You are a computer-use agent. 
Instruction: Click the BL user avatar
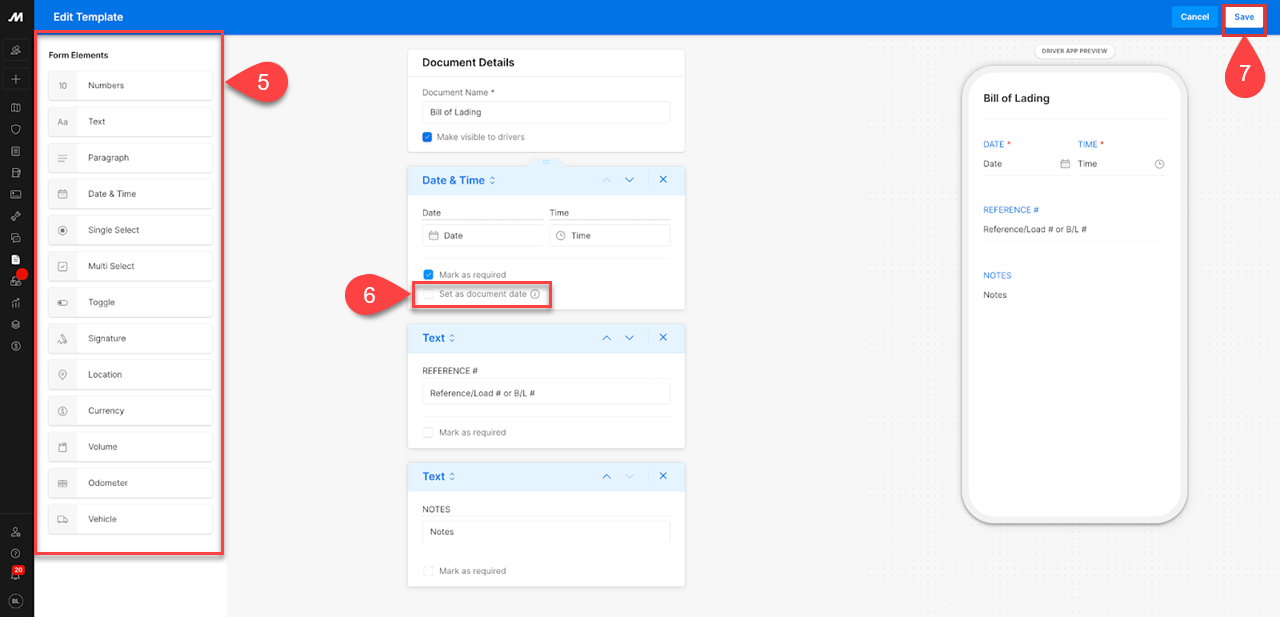point(16,601)
